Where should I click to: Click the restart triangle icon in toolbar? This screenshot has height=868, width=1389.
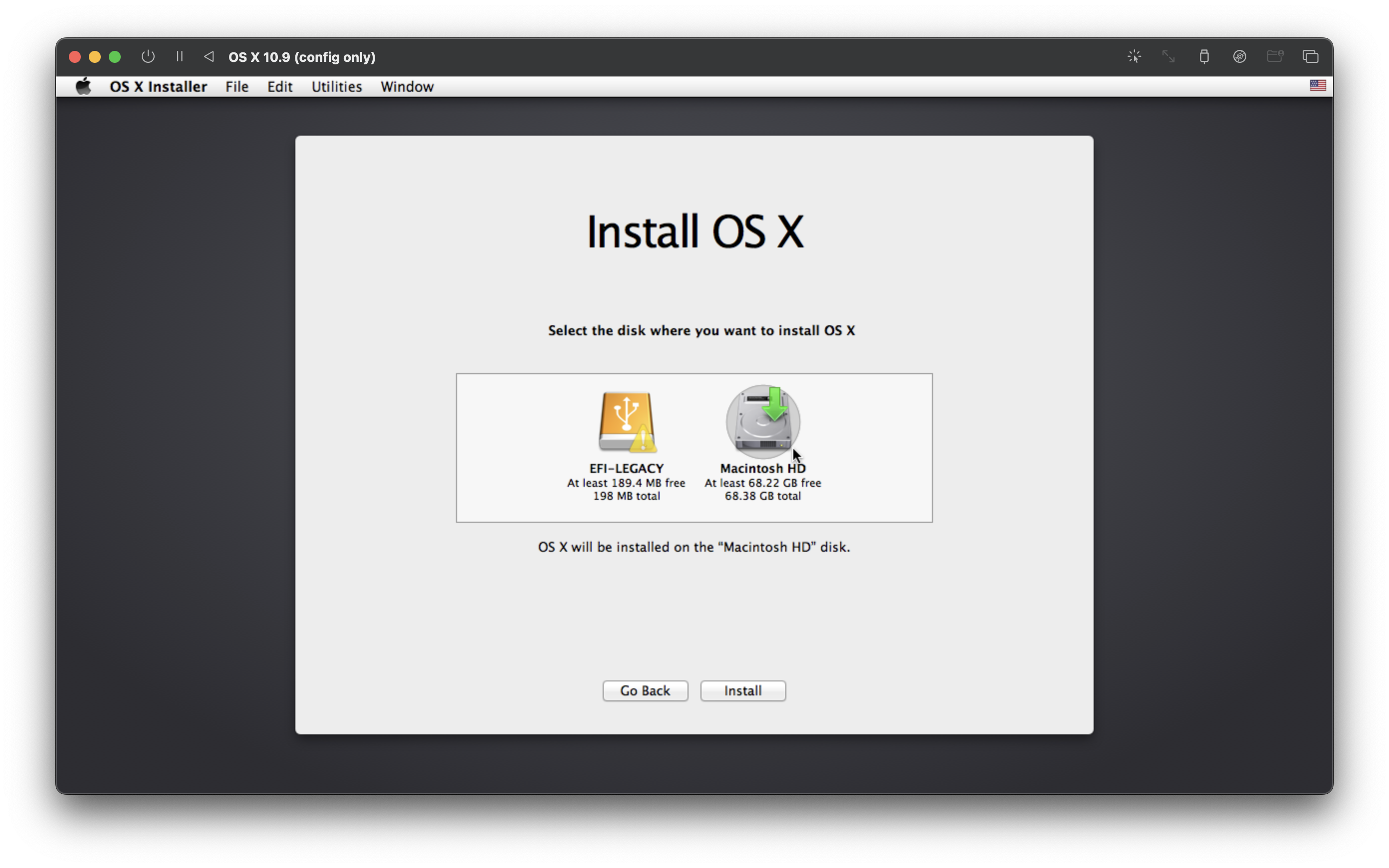pyautogui.click(x=209, y=56)
